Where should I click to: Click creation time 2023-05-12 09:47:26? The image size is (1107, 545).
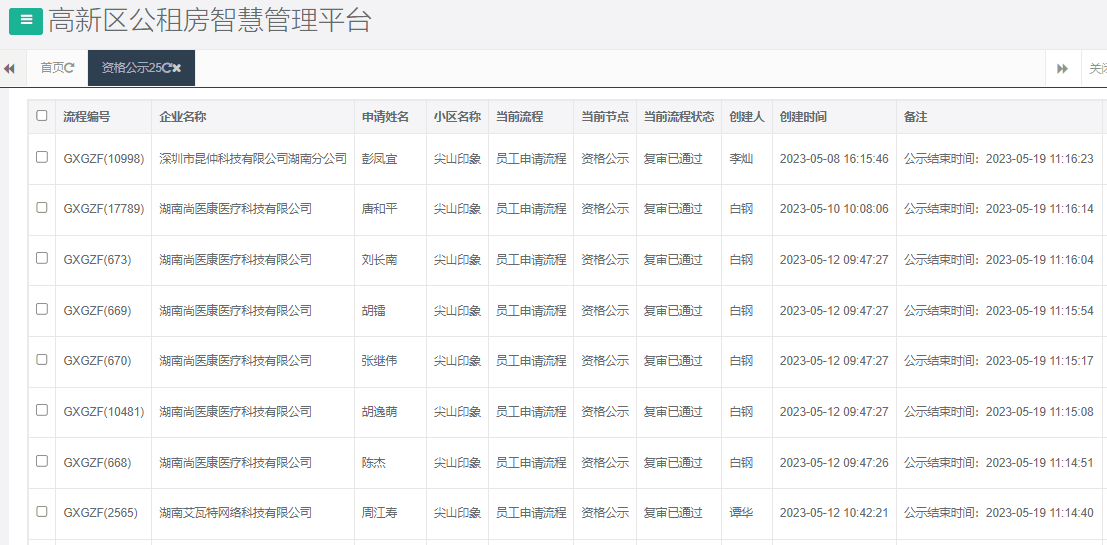point(834,462)
